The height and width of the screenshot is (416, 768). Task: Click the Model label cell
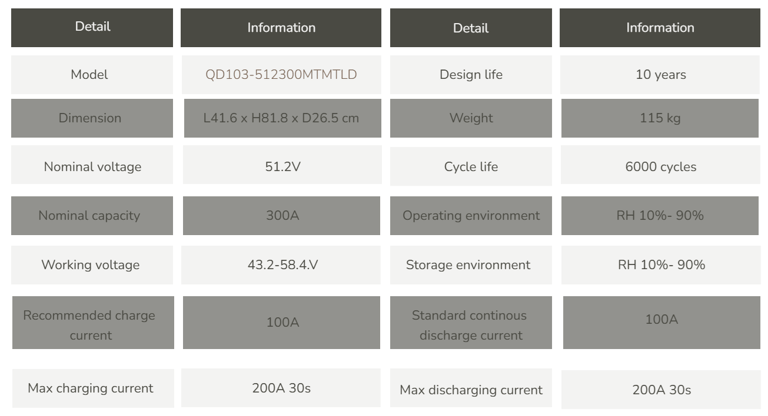(92, 74)
